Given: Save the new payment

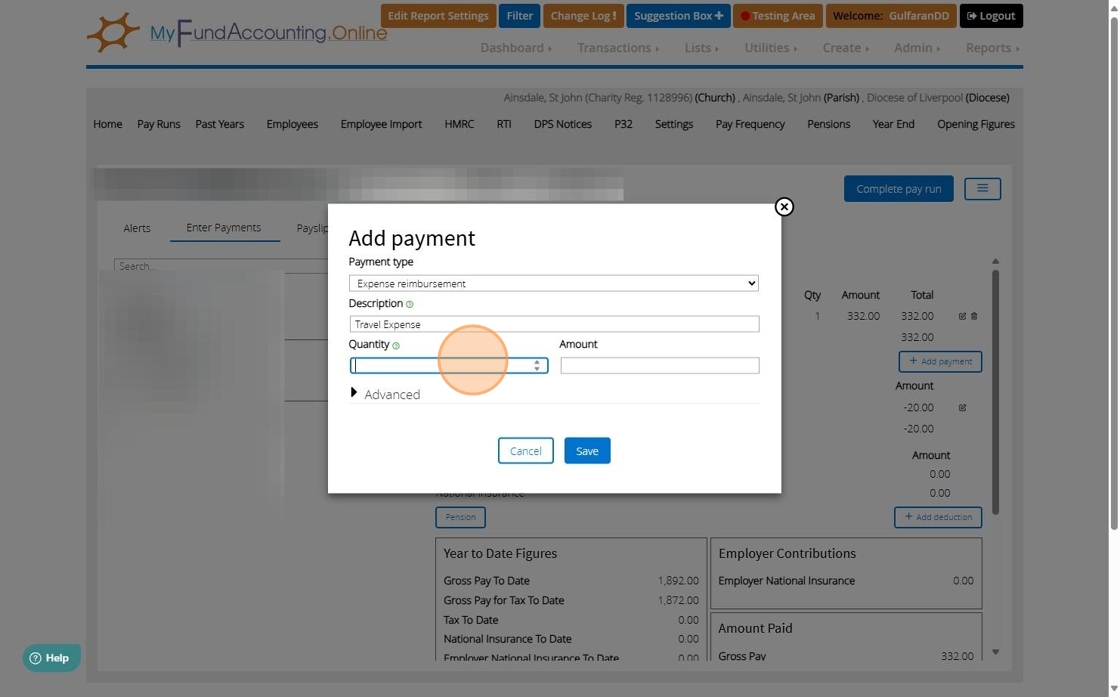Looking at the screenshot, I should pyautogui.click(x=587, y=451).
